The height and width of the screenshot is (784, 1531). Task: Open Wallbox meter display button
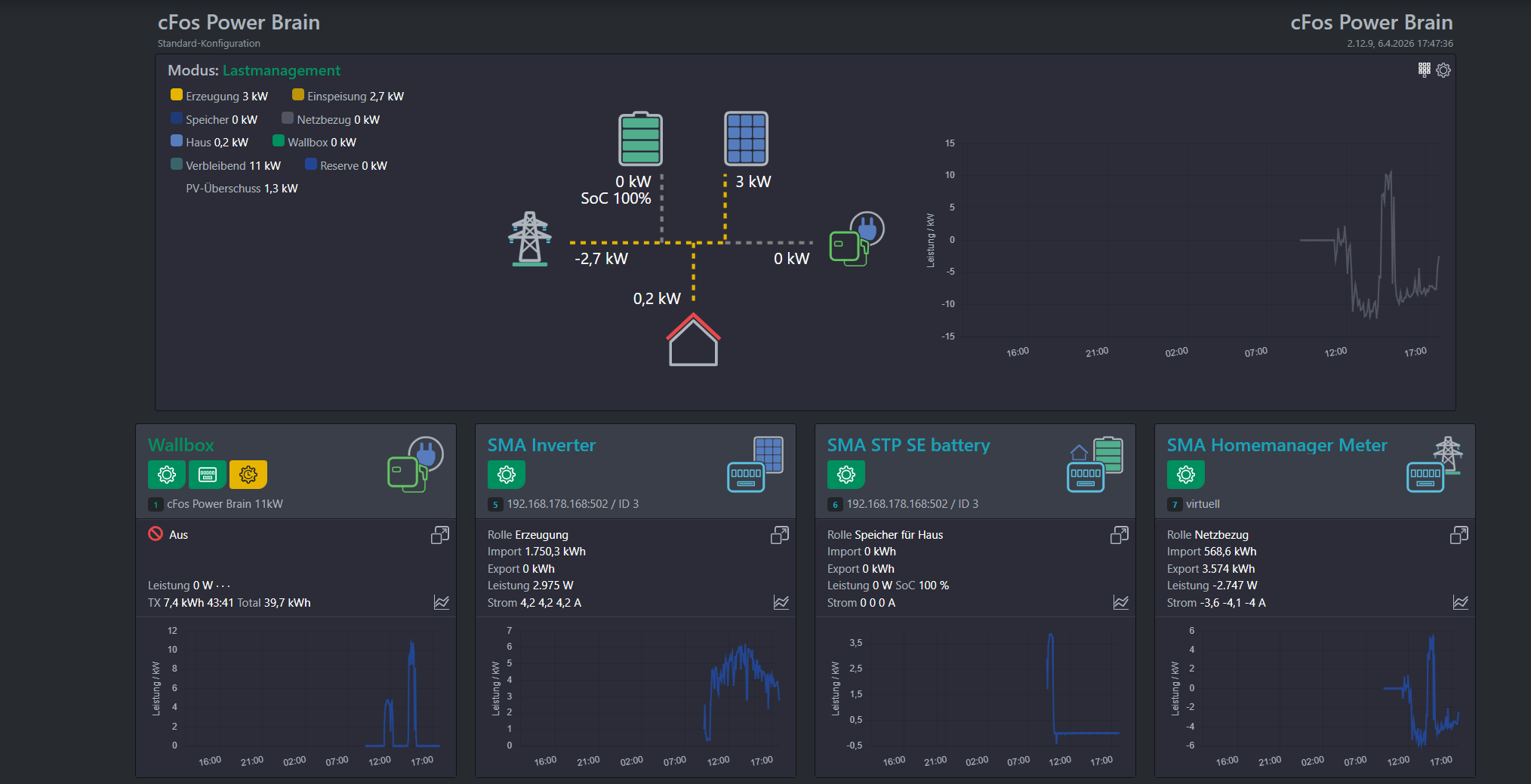click(208, 475)
